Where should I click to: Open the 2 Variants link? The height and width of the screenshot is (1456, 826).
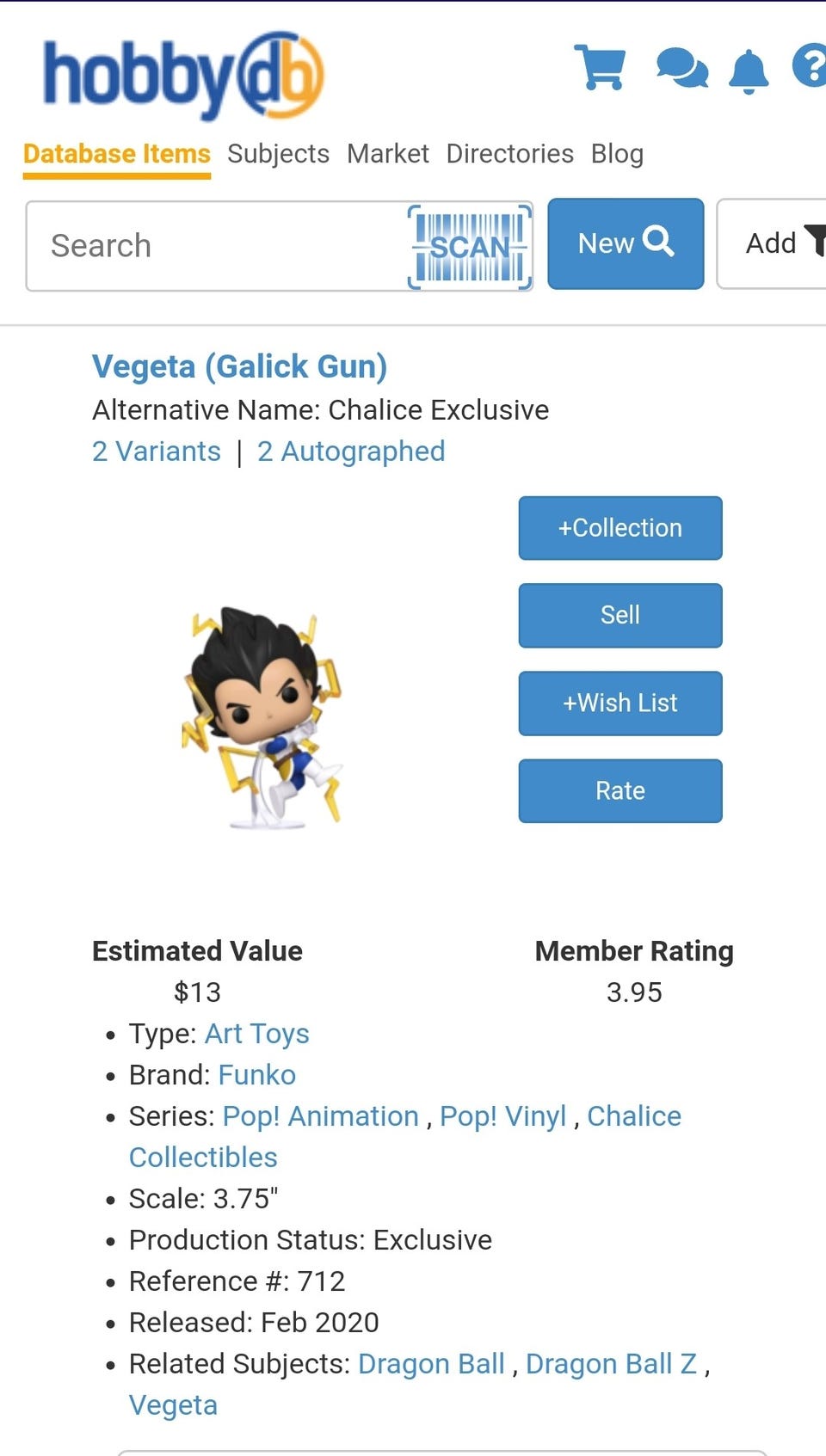pos(157,452)
